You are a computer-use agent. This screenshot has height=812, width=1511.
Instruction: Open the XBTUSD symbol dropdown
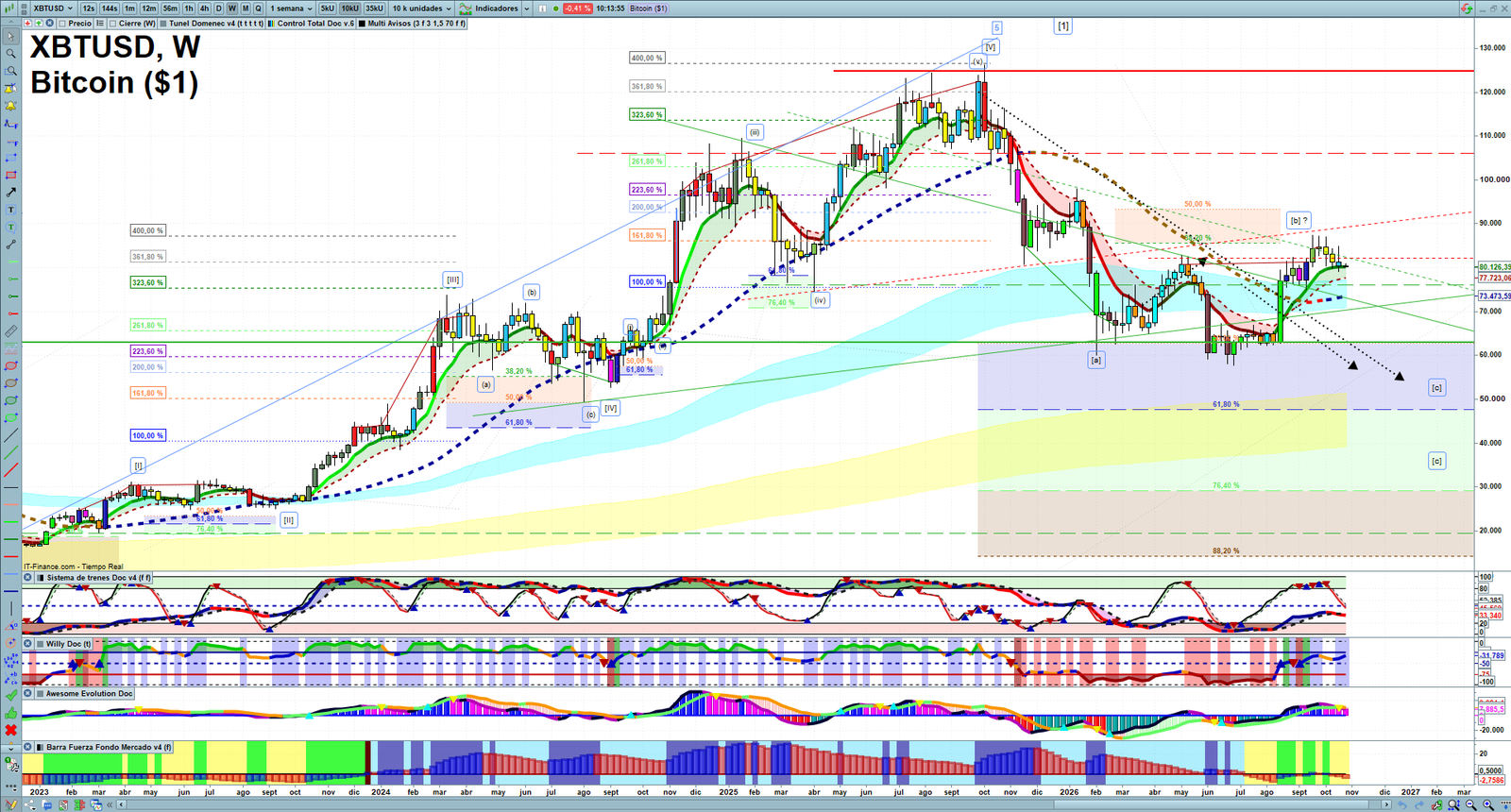[54, 8]
